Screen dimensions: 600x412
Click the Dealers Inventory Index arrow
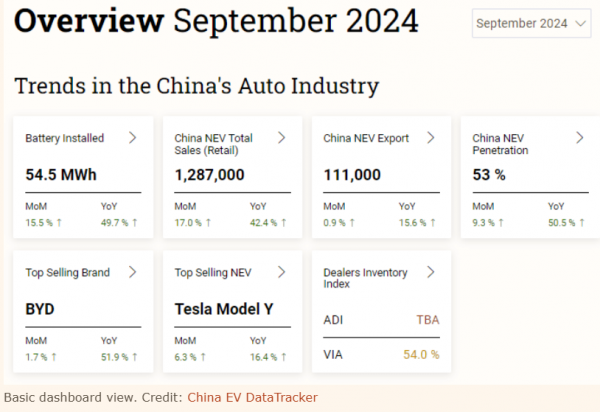tap(431, 271)
